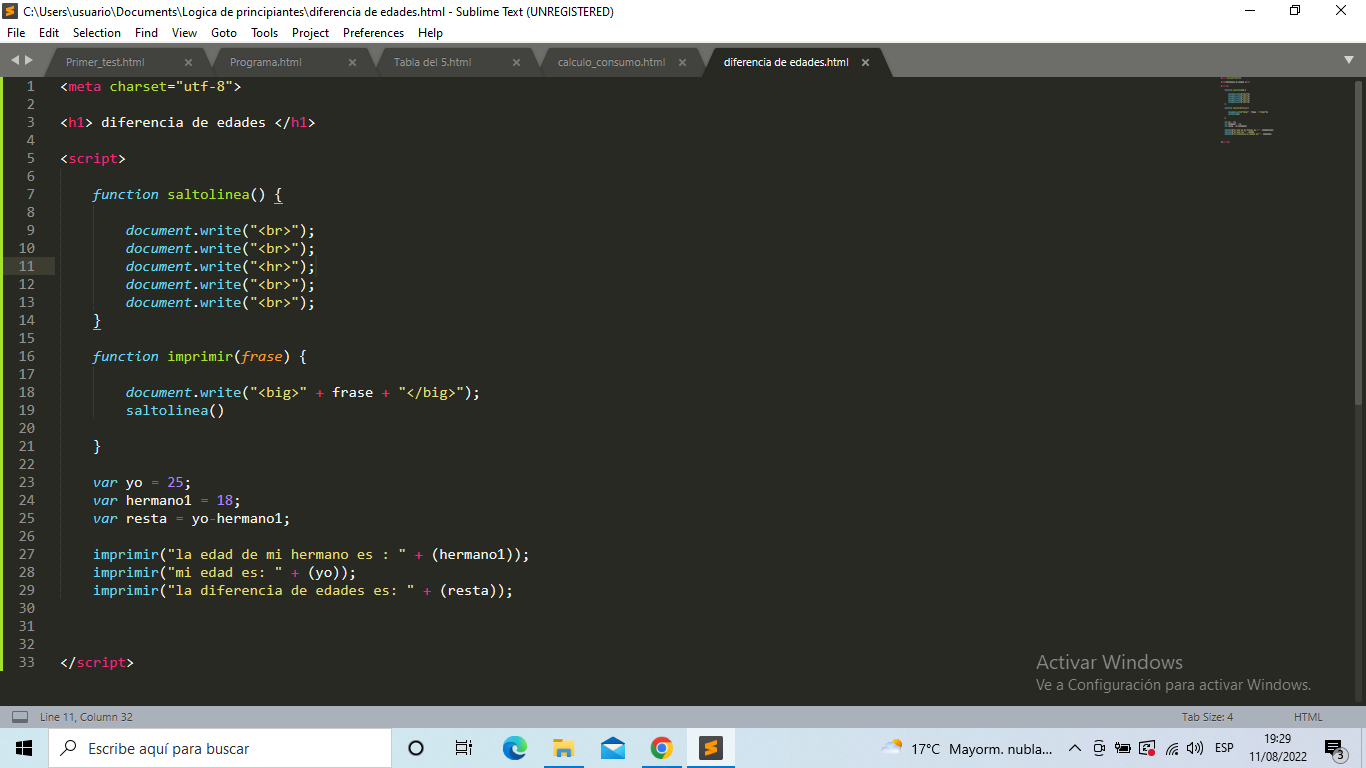Close the Primer_test.html tab

point(188,62)
